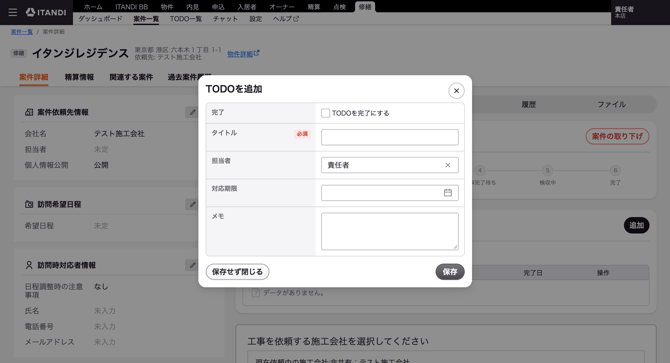
Task: Click company name テスト施工会社
Action: click(119, 134)
